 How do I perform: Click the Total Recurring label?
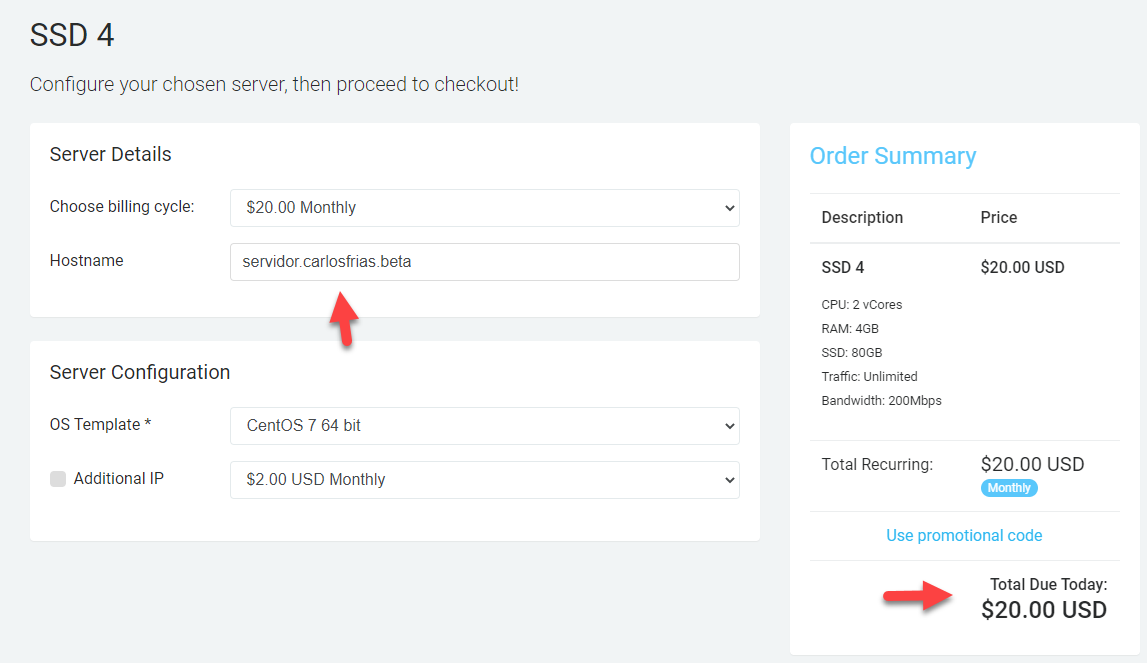click(877, 464)
